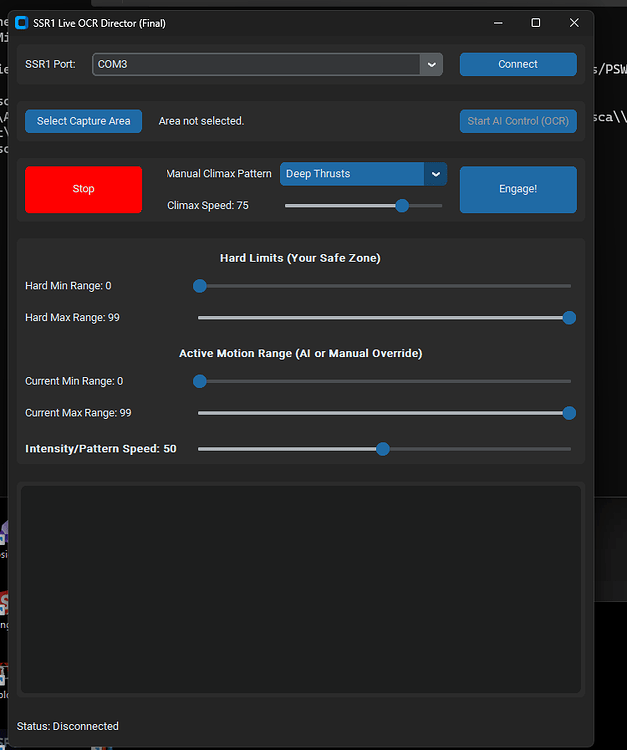Viewport: 627px width, 750px height.
Task: Maximize the SSR1 Live OCR Director window
Action: point(535,23)
